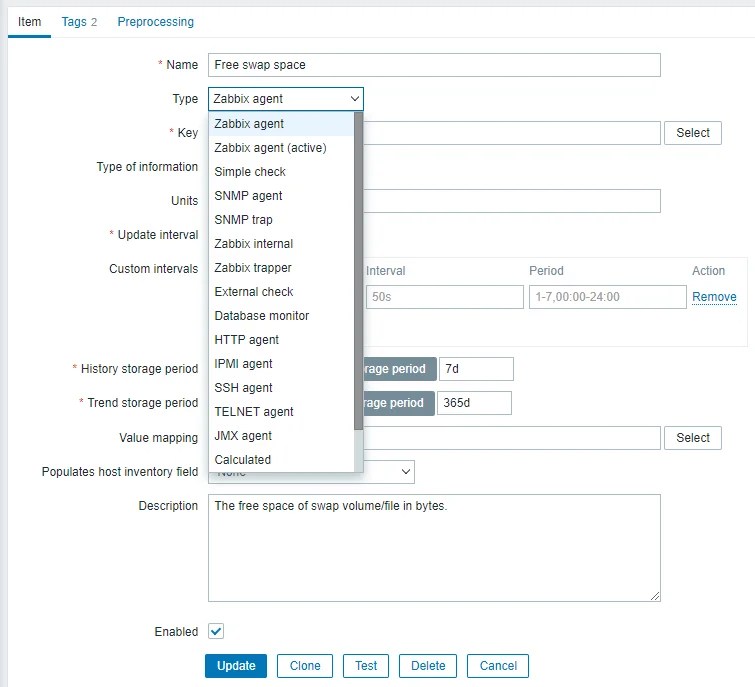755x687 pixels.
Task: Choose Zabbix agent from the Type list
Action: 281,124
